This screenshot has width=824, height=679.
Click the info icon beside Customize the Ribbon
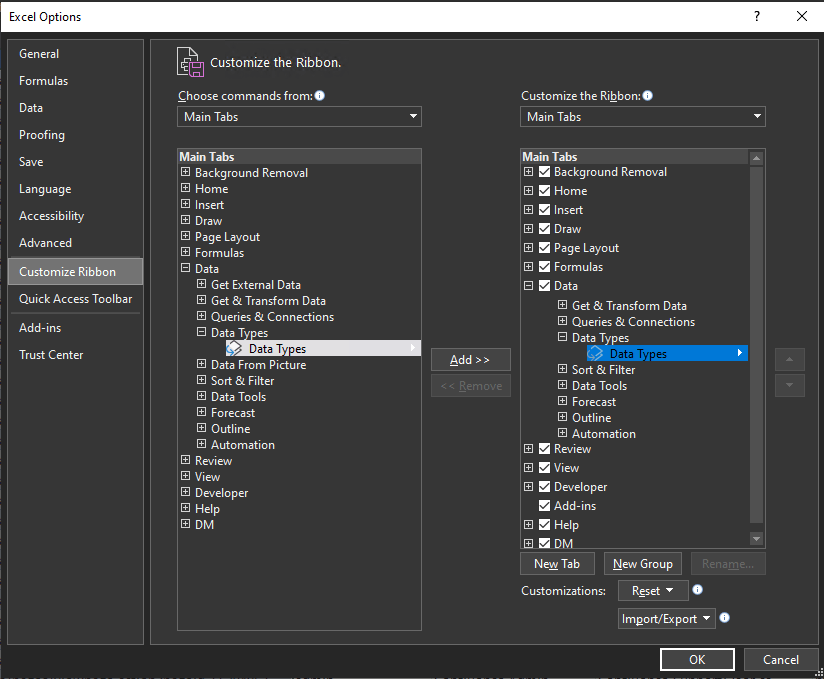(647, 96)
